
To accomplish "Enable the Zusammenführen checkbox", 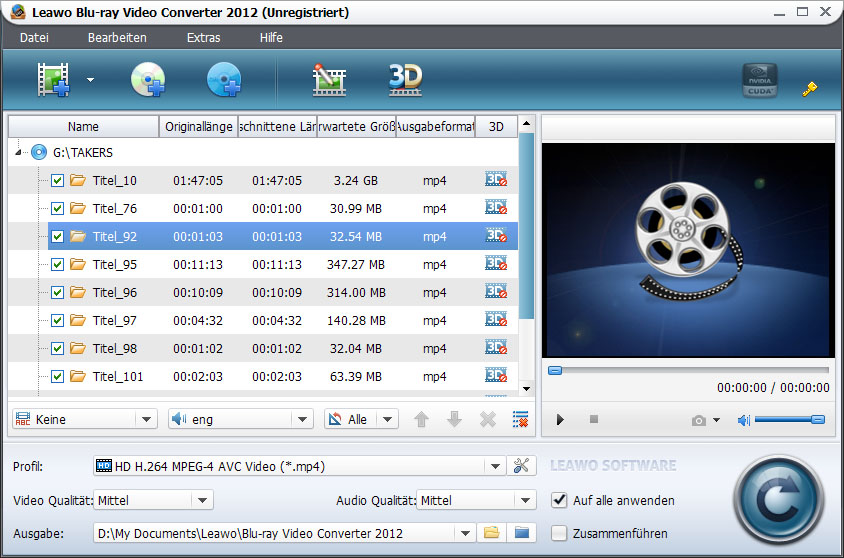I will point(559,533).
